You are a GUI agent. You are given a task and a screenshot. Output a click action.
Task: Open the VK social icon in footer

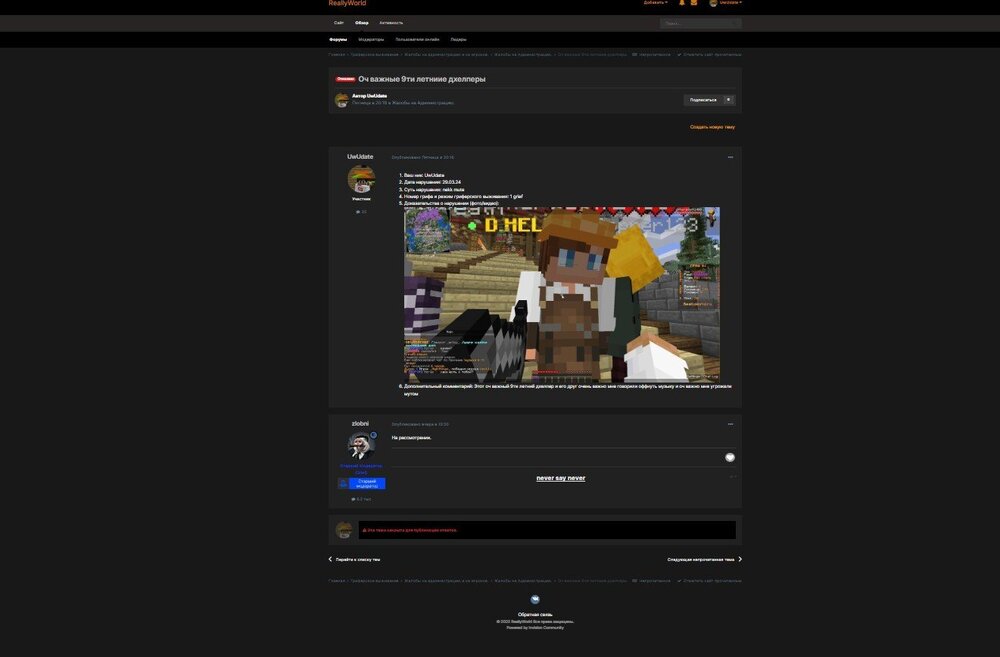535,600
